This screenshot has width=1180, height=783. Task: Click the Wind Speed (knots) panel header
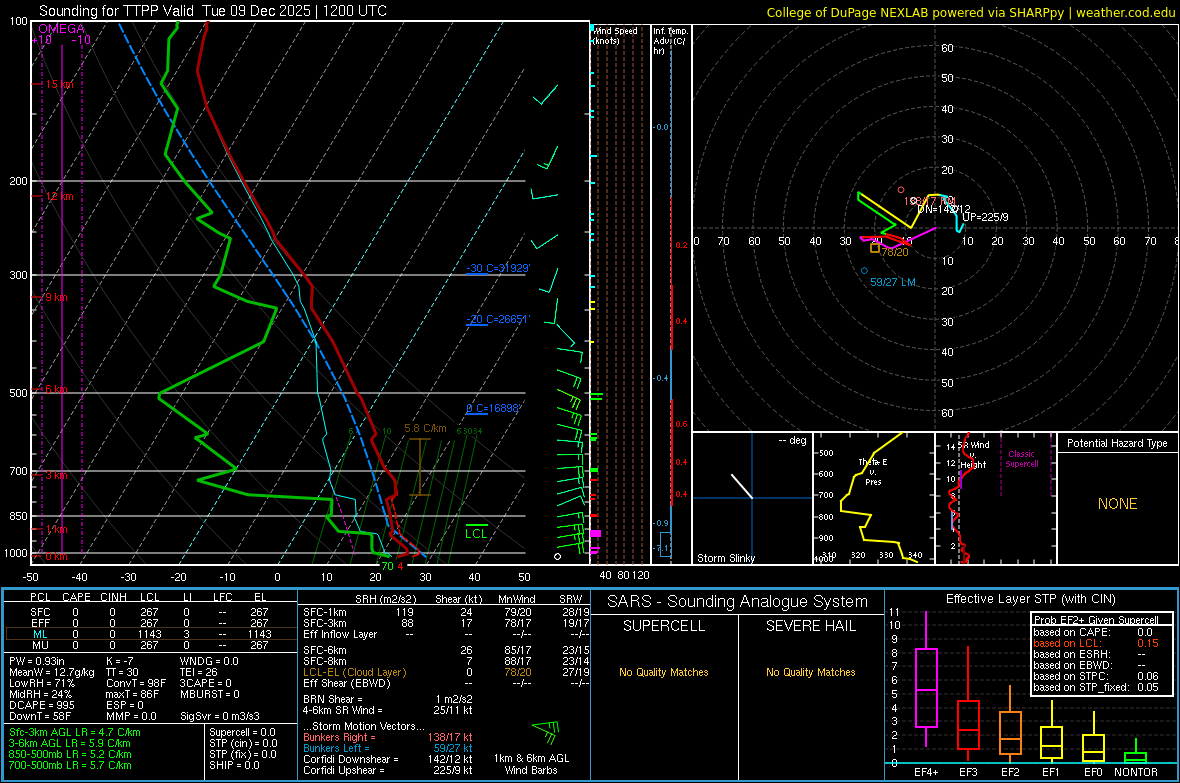616,35
